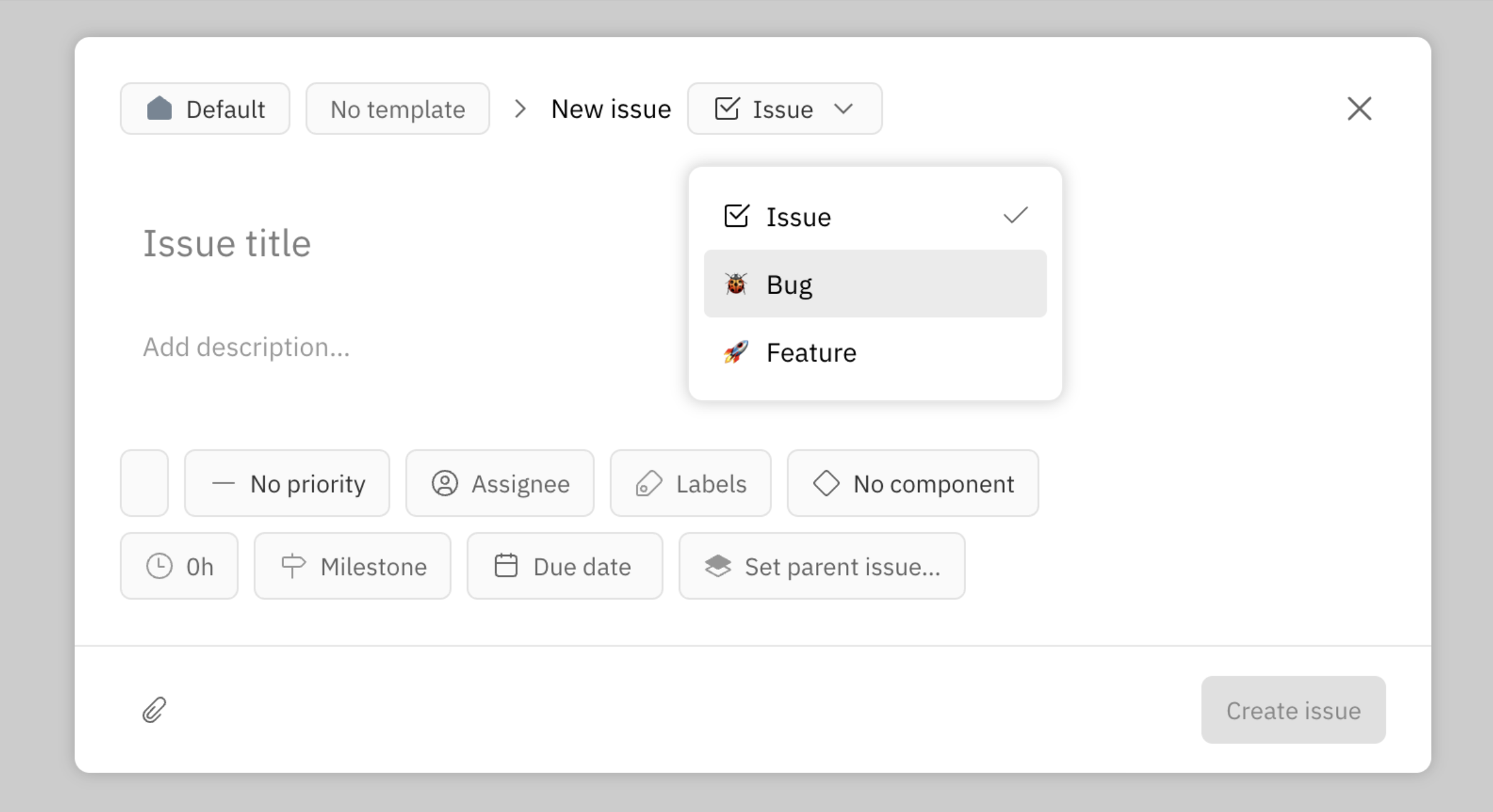Open the Issue type dropdown chevron
The image size is (1493, 812).
[843, 108]
